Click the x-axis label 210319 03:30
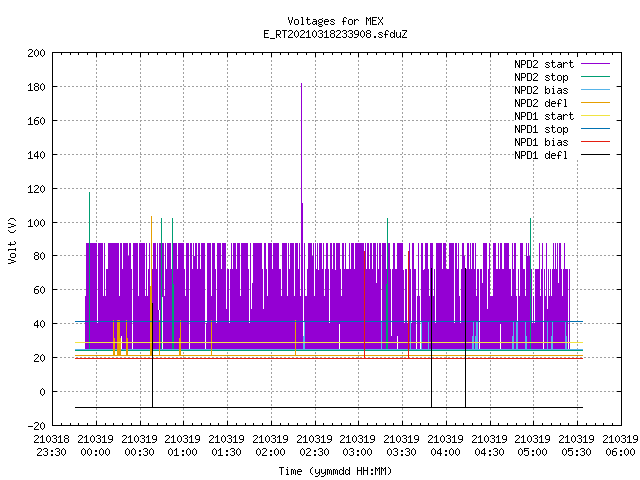Image resolution: width=640 pixels, height=480 pixels. 402,446
